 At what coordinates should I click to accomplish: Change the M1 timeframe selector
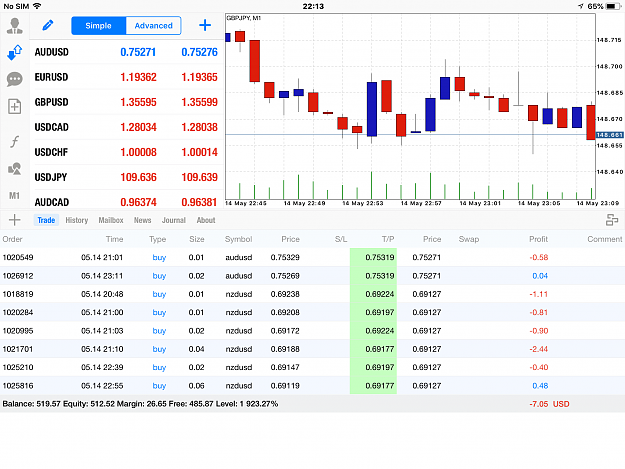coord(14,196)
